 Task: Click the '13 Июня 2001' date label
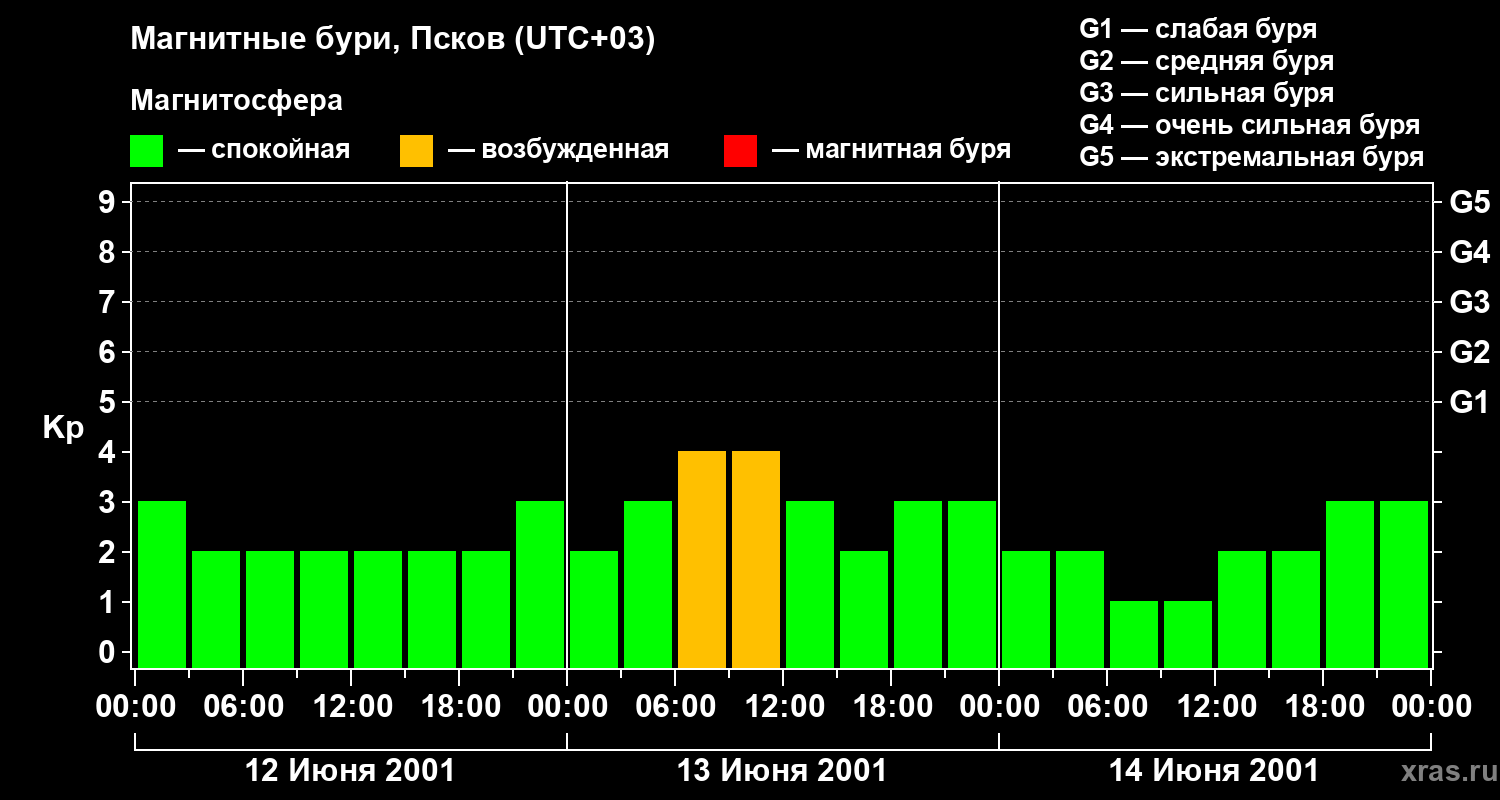782,771
